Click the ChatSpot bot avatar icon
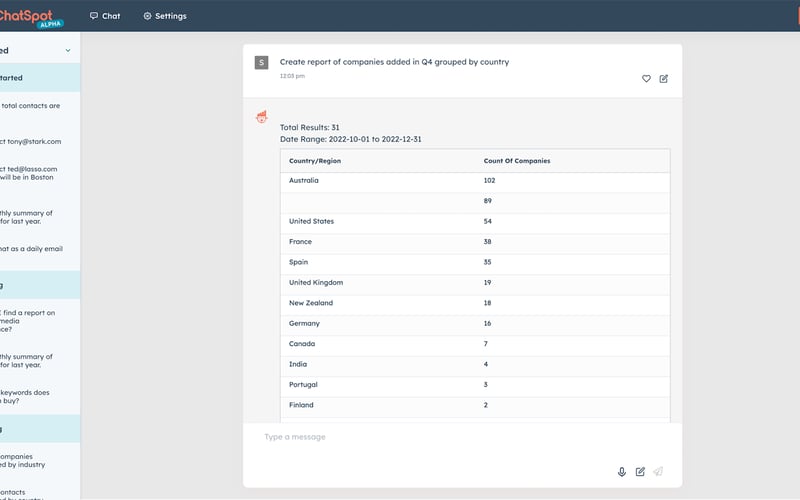The image size is (800, 500). (x=262, y=117)
